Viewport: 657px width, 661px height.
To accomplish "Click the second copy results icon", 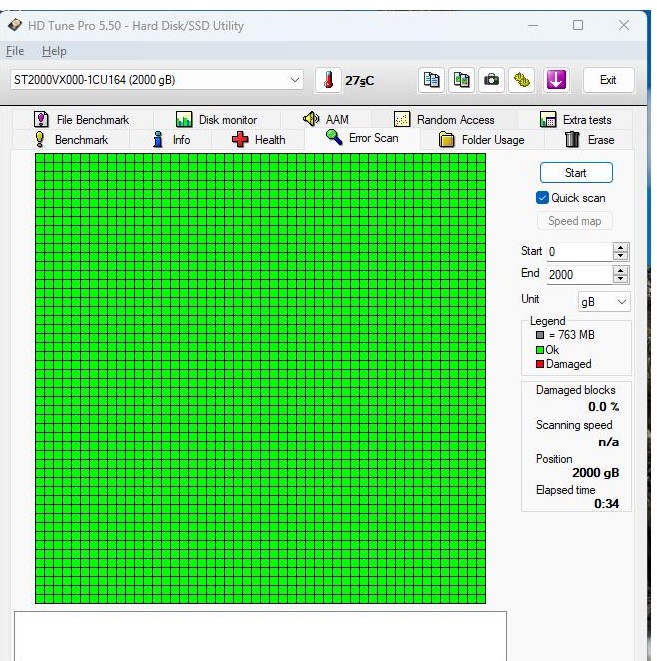I will [461, 80].
